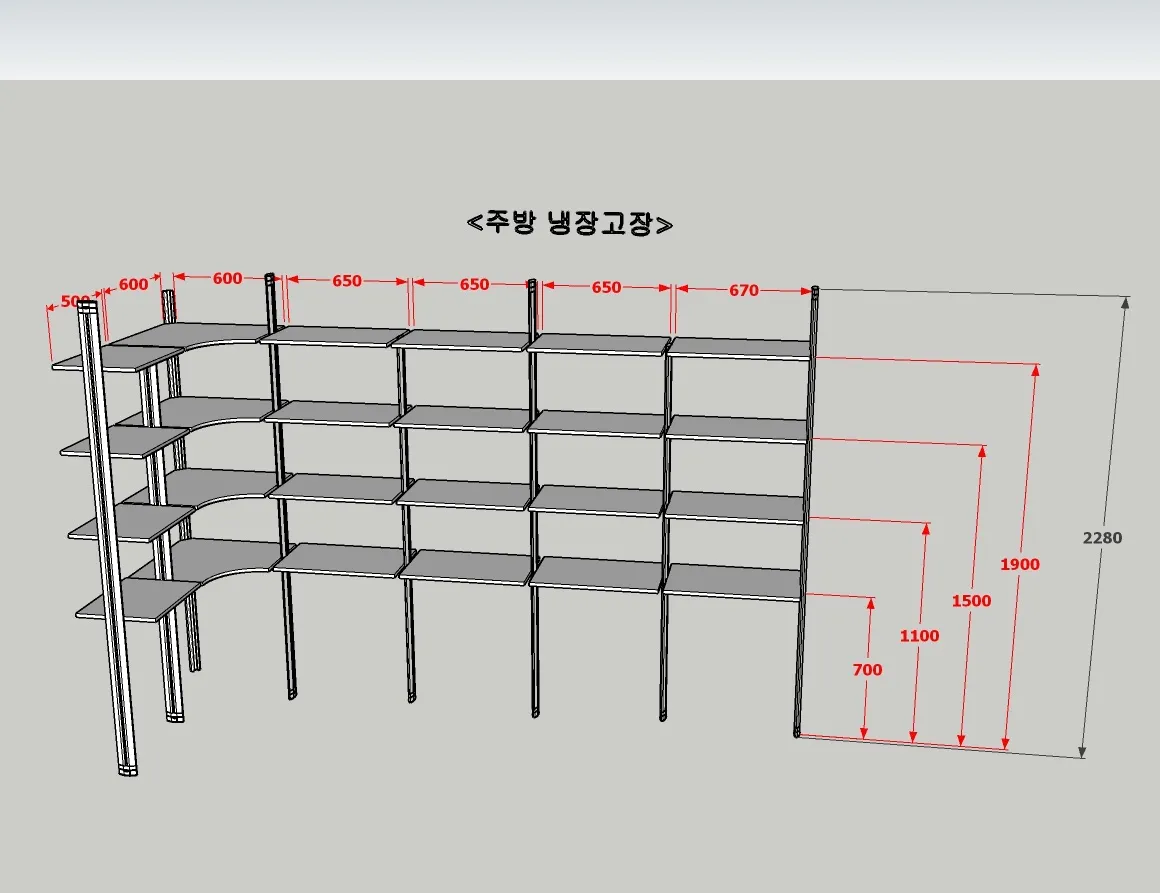Click the 500 dimension label at far left

[75, 301]
